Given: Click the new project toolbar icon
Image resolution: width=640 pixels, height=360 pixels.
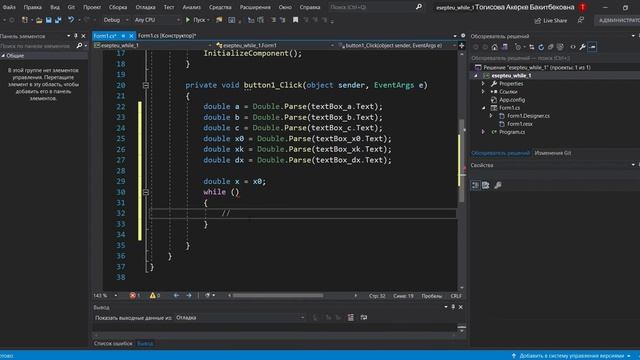Looking at the screenshot, I should 25,20.
